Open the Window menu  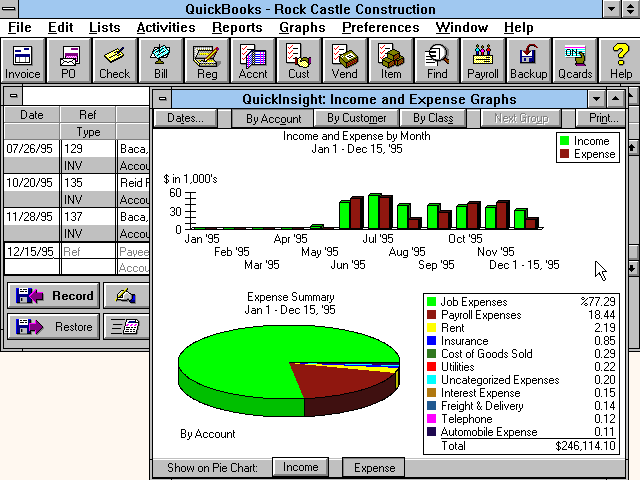pos(462,27)
